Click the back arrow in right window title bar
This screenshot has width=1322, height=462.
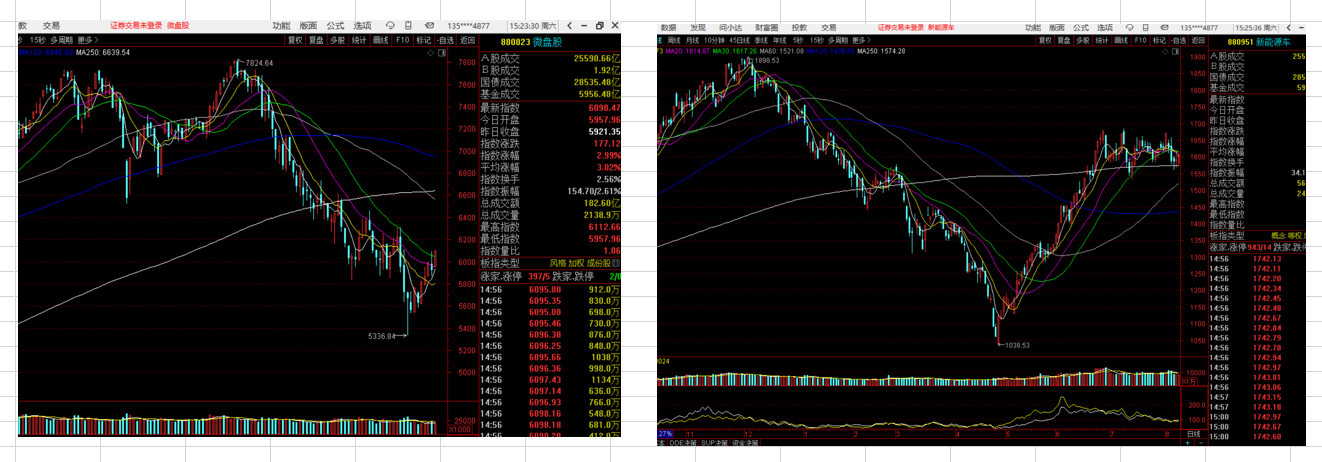(1289, 28)
